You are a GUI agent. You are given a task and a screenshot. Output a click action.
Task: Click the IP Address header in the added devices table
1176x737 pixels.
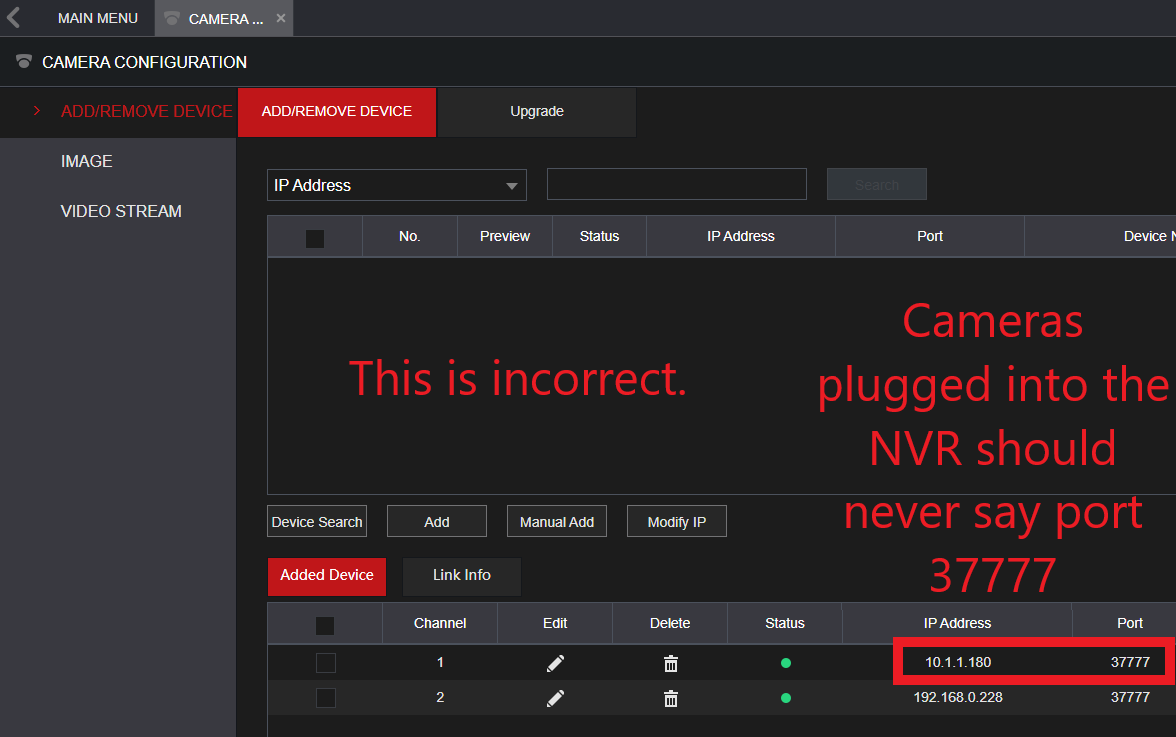tap(957, 623)
